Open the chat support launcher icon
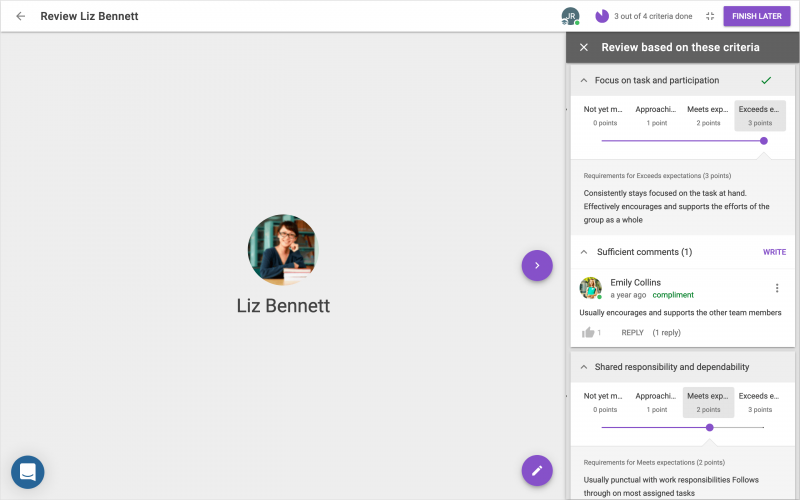Image resolution: width=800 pixels, height=500 pixels. pos(28,472)
